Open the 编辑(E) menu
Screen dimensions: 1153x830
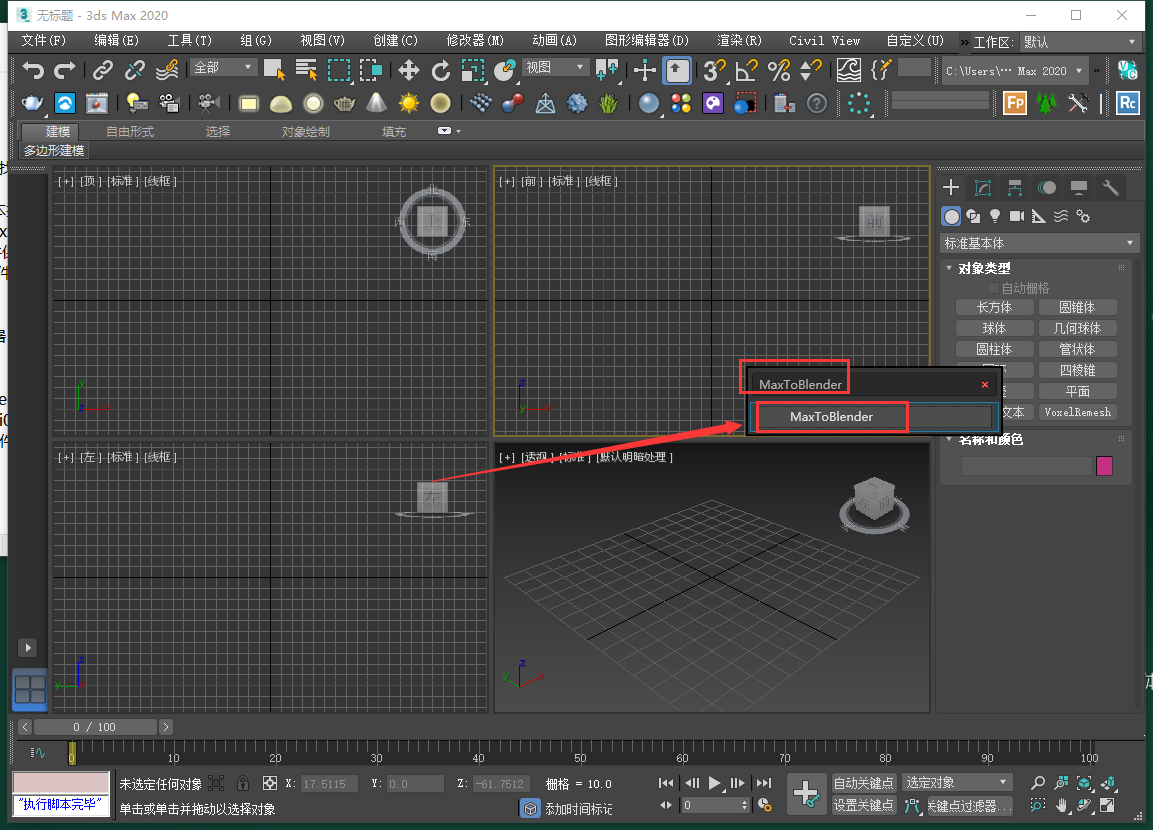(116, 40)
